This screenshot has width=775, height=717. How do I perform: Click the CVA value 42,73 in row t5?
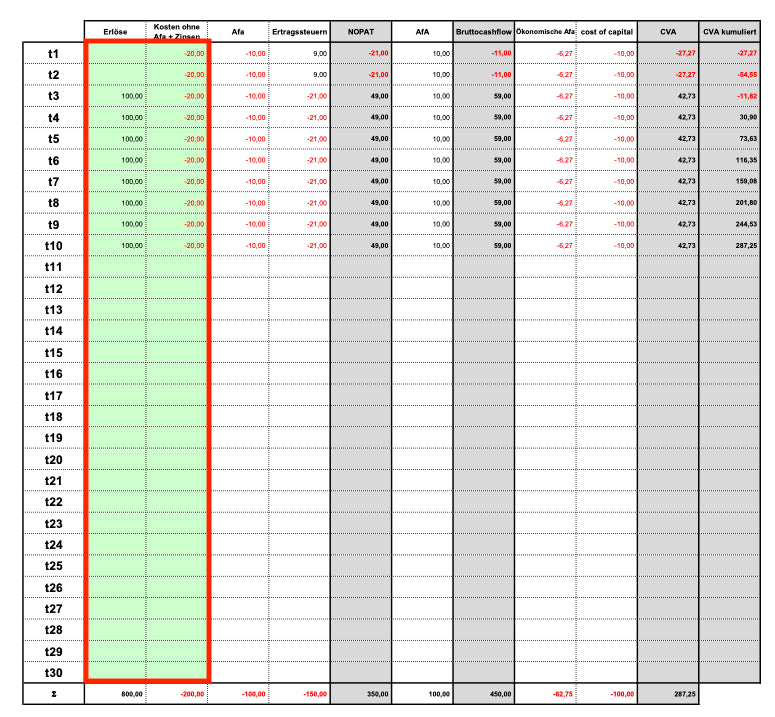[x=687, y=139]
